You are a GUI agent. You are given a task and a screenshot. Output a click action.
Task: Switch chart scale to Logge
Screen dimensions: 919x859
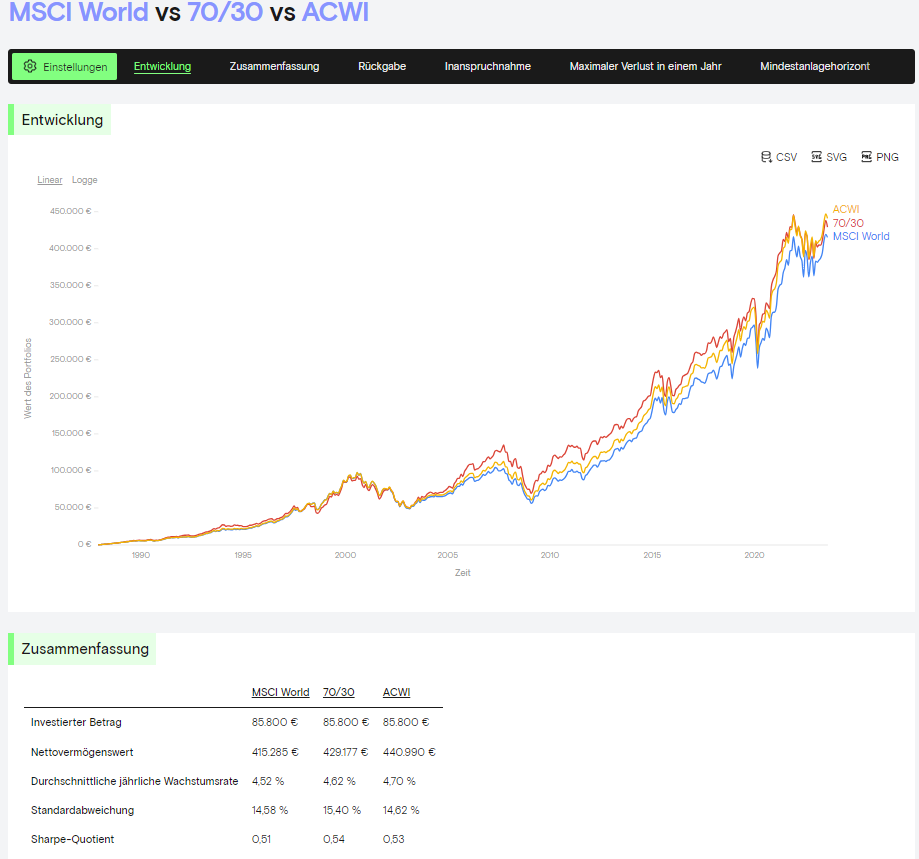tap(84, 180)
